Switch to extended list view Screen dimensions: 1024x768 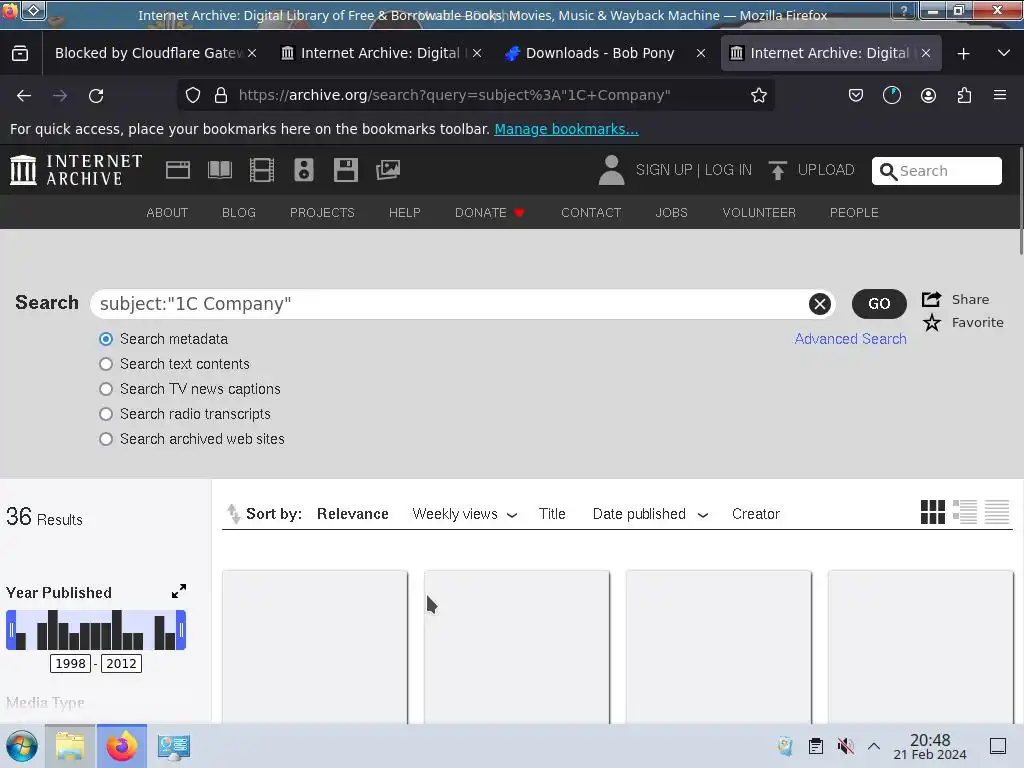(x=965, y=512)
